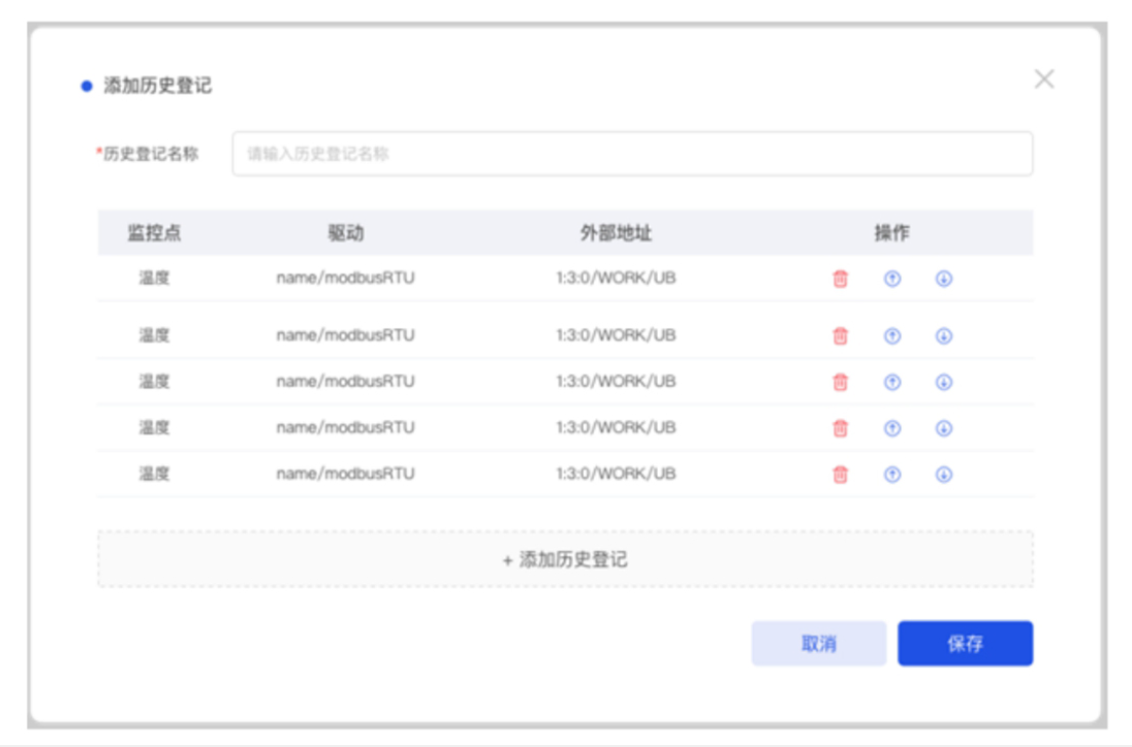
Task: Delete the first 温度 monitoring point row
Action: 841,280
